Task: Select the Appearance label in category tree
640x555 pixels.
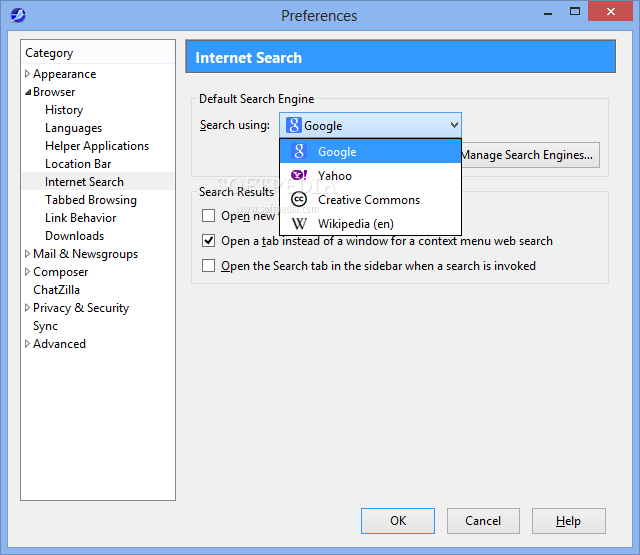Action: pos(64,74)
